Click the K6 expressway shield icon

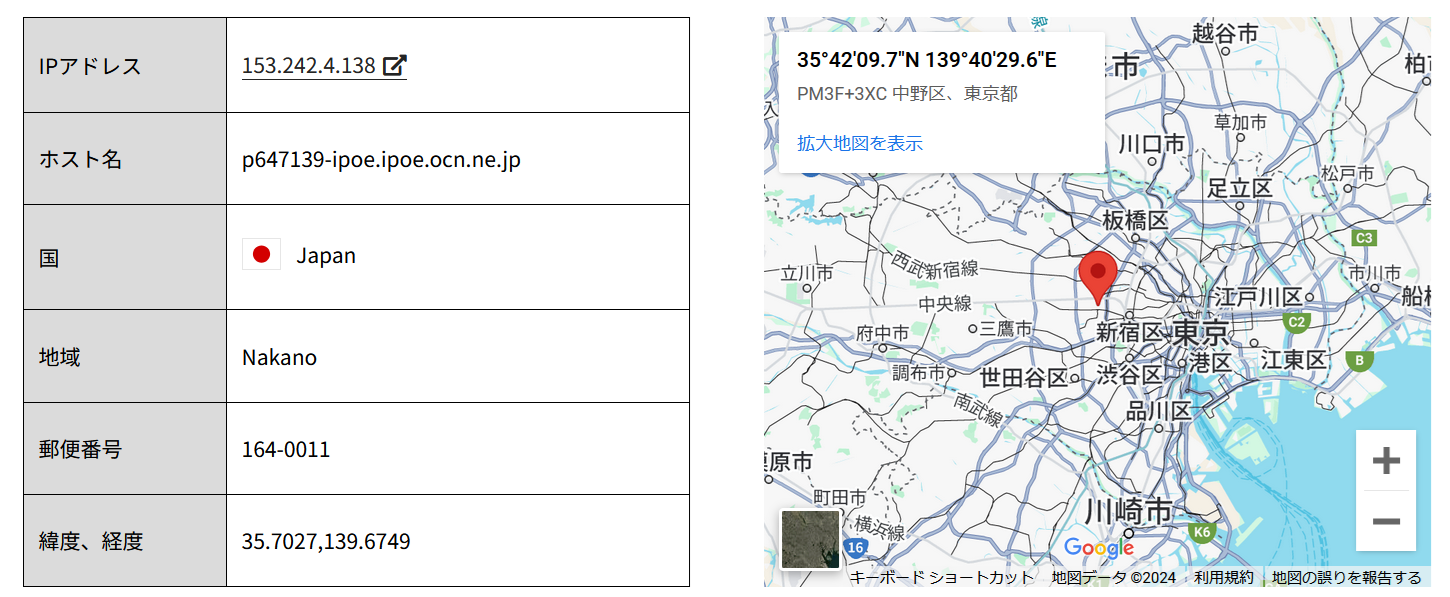pyautogui.click(x=1202, y=533)
